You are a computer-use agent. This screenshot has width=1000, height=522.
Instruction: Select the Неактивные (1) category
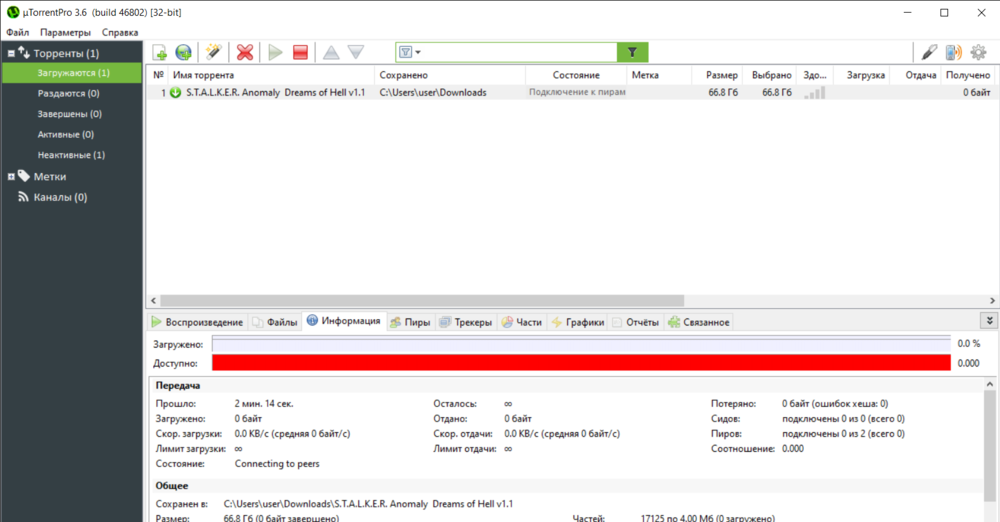pos(71,154)
